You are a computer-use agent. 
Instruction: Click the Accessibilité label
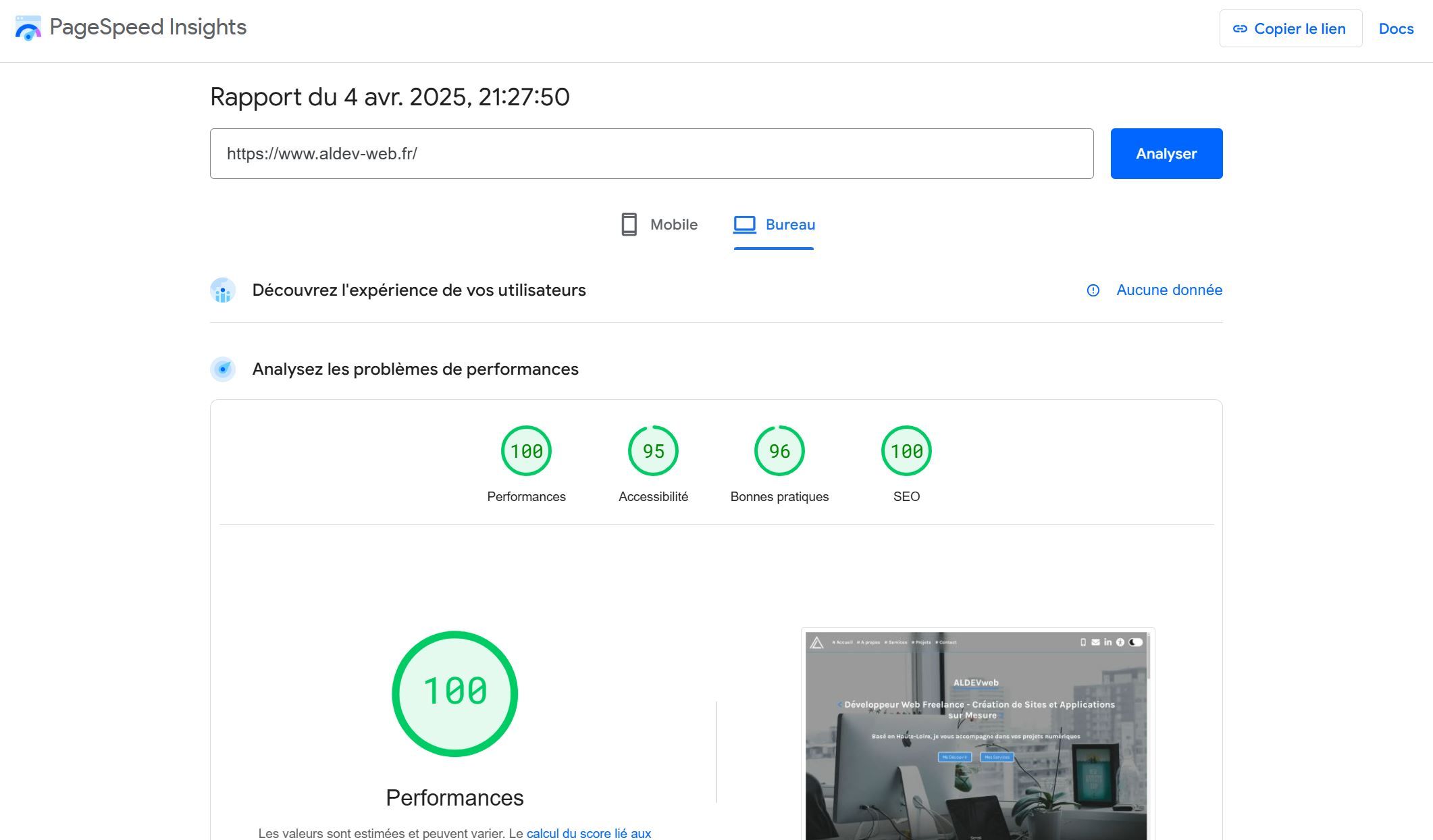tap(653, 497)
